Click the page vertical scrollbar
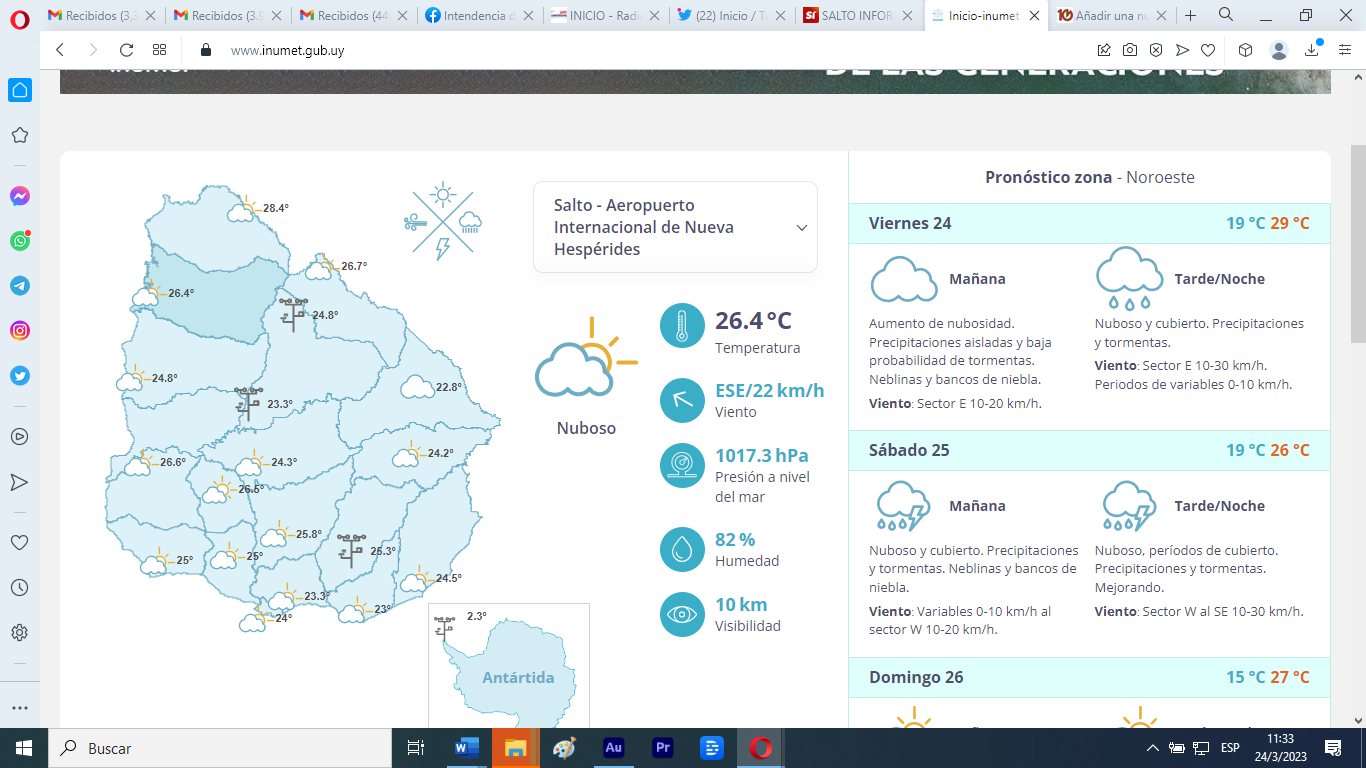 click(x=1357, y=240)
